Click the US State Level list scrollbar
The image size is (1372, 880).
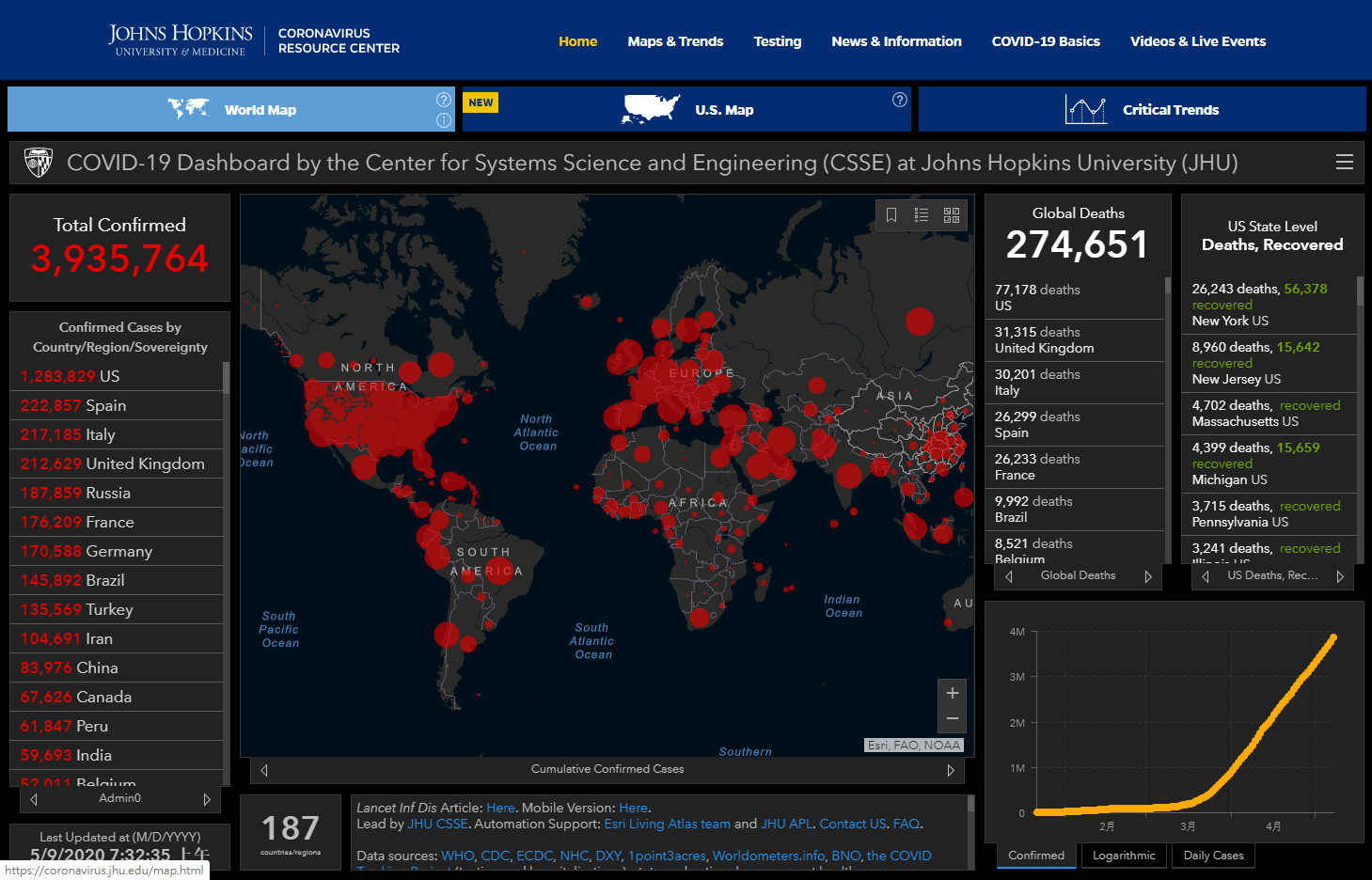point(1360,291)
